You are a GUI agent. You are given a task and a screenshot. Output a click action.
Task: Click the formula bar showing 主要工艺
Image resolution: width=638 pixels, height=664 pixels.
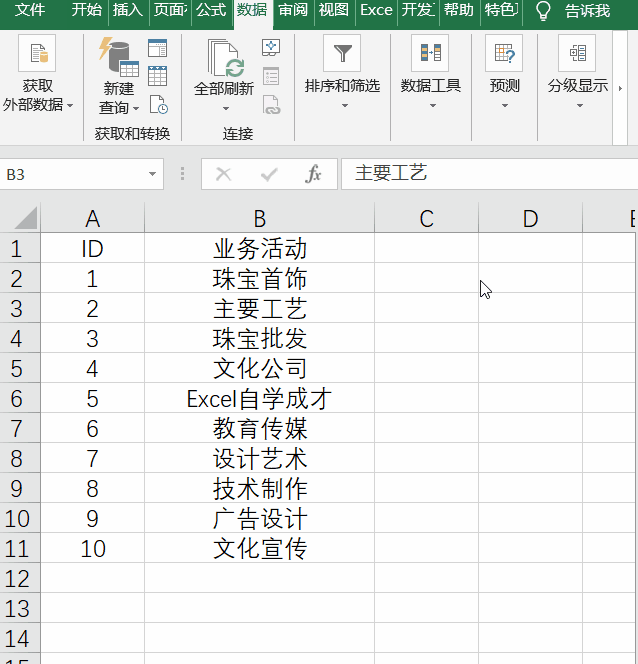pos(489,174)
